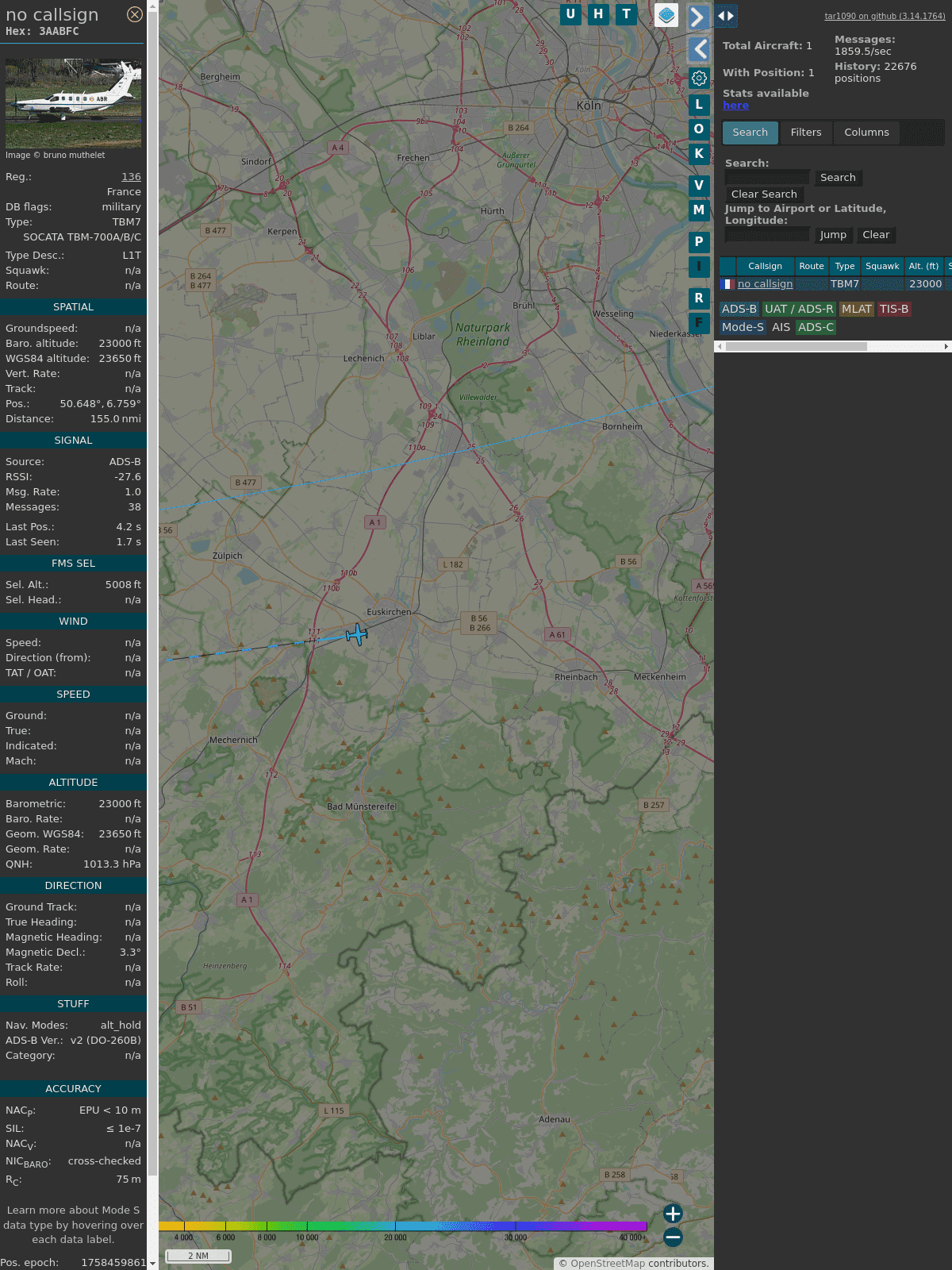This screenshot has height=1270, width=952.
Task: Toggle the U map button
Action: tap(570, 14)
